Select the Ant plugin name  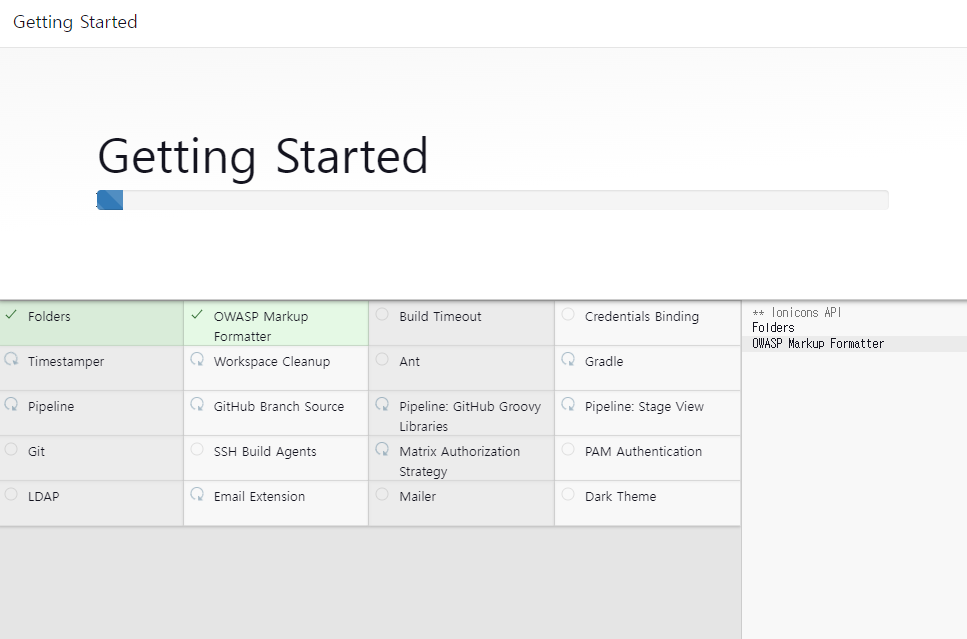click(409, 361)
